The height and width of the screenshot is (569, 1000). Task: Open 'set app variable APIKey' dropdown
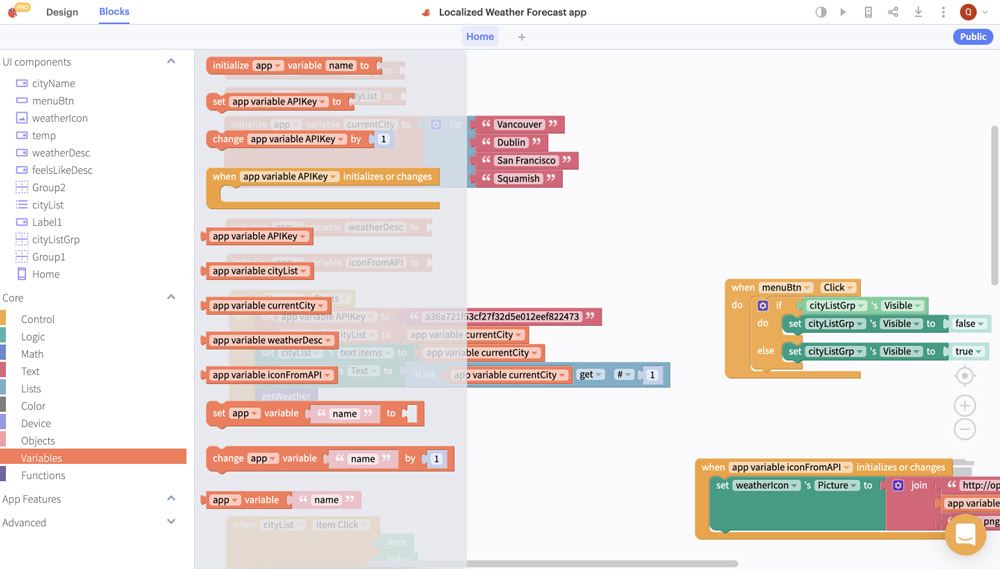[278, 101]
